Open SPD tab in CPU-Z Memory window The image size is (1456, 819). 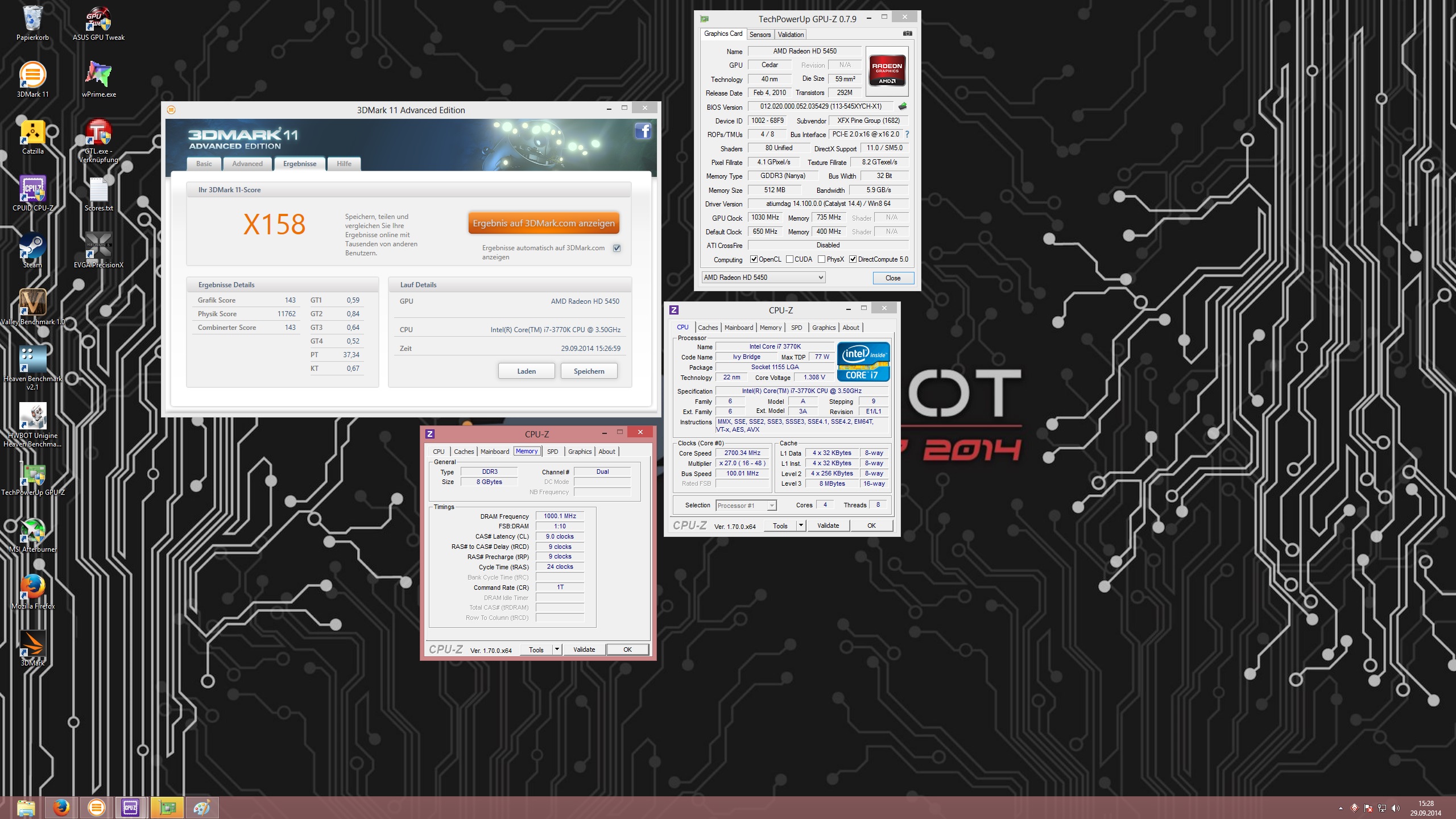click(552, 452)
